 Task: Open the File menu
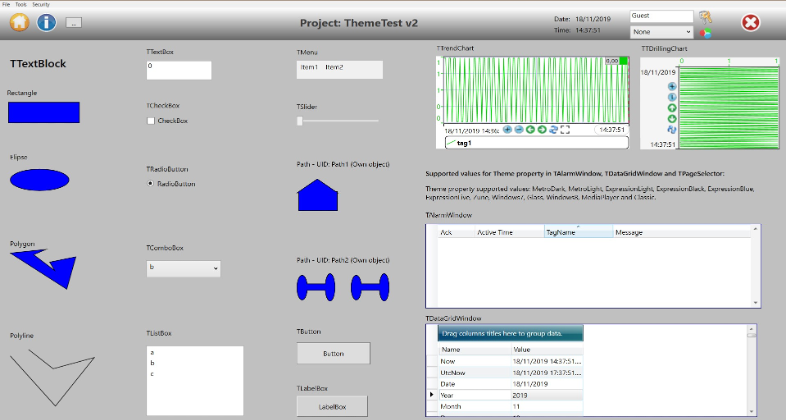pos(6,4)
